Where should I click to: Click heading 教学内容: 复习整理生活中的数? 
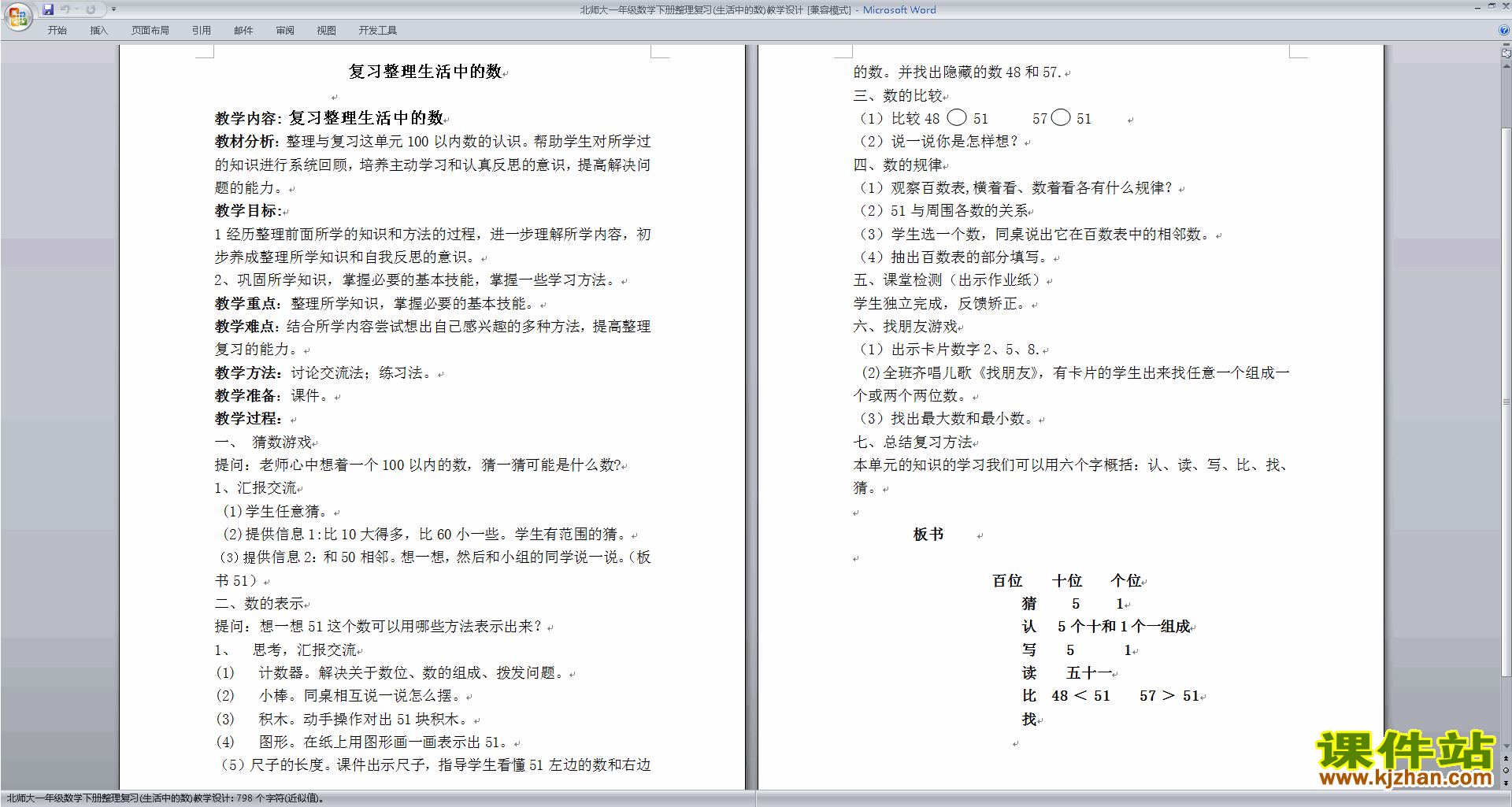point(329,118)
